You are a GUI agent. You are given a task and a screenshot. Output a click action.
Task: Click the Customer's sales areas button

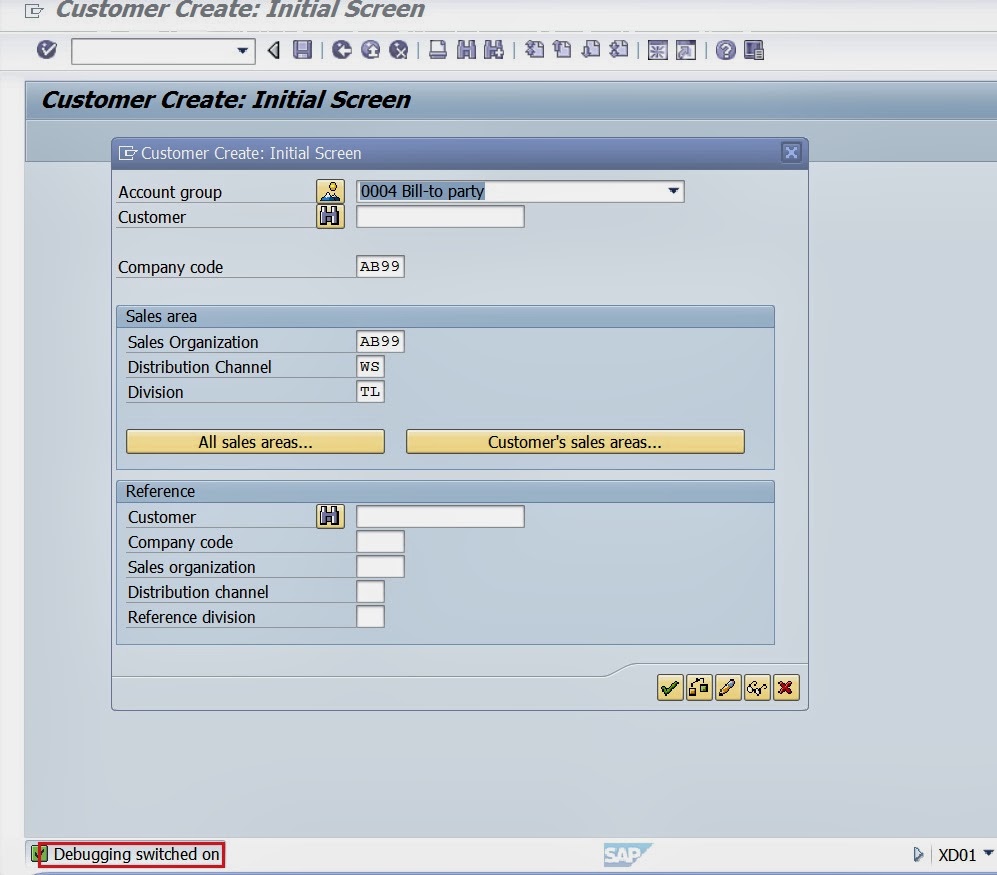click(x=575, y=442)
